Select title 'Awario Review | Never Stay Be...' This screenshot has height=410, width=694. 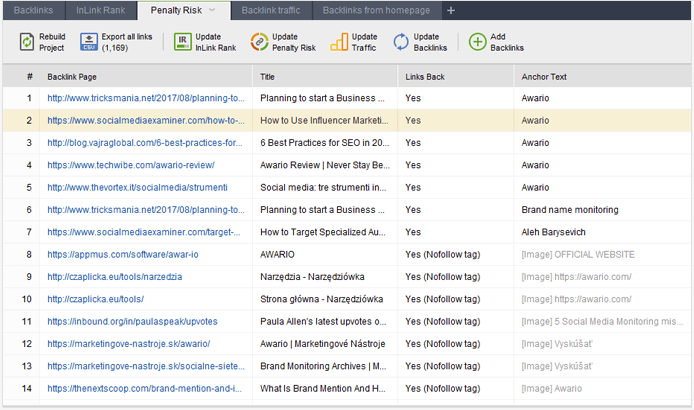point(325,165)
